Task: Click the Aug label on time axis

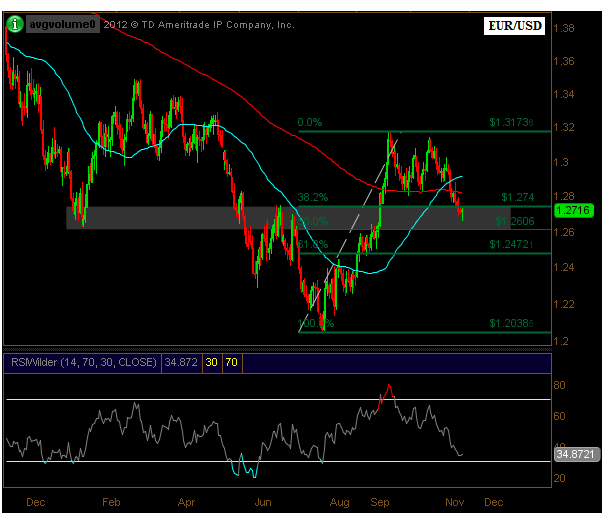Action: click(340, 502)
